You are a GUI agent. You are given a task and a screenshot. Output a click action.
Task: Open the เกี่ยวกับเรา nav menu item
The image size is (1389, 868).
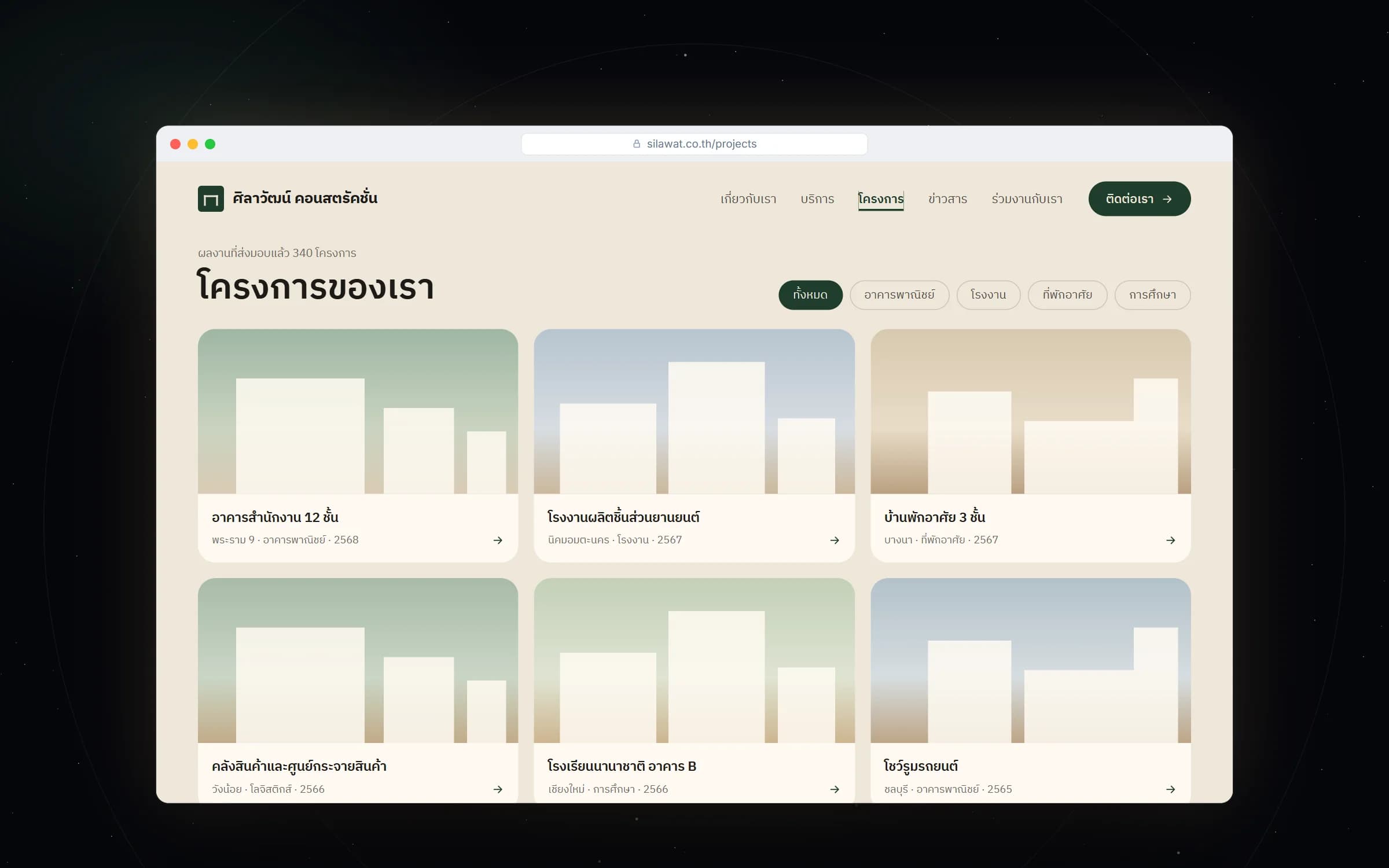click(748, 199)
